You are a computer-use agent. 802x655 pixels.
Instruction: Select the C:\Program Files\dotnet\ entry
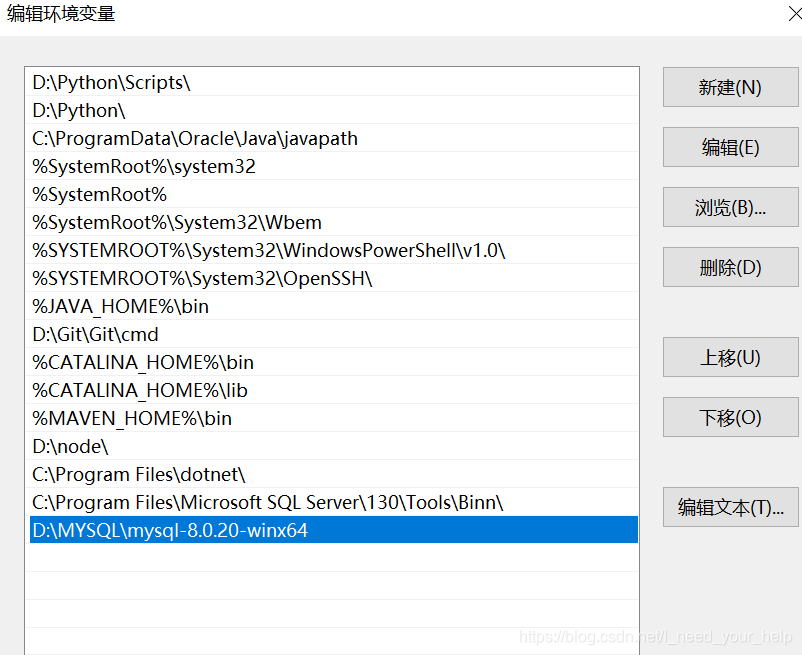click(332, 474)
